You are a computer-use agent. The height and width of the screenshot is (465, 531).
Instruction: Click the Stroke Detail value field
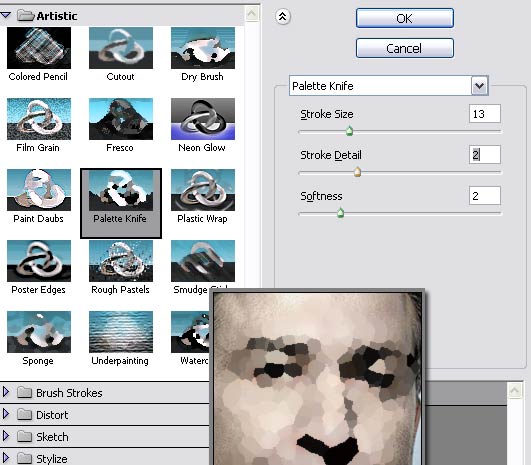tap(485, 155)
